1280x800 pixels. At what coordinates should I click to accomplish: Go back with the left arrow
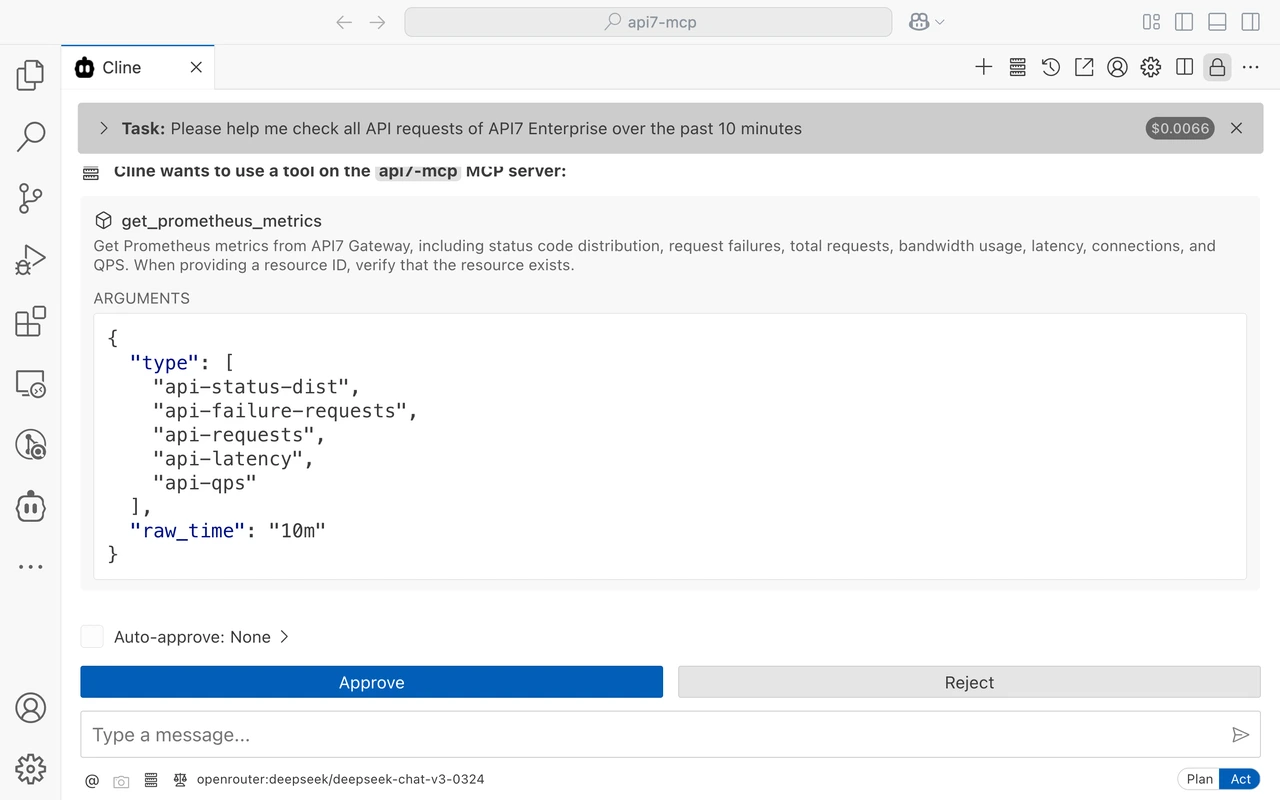point(344,22)
